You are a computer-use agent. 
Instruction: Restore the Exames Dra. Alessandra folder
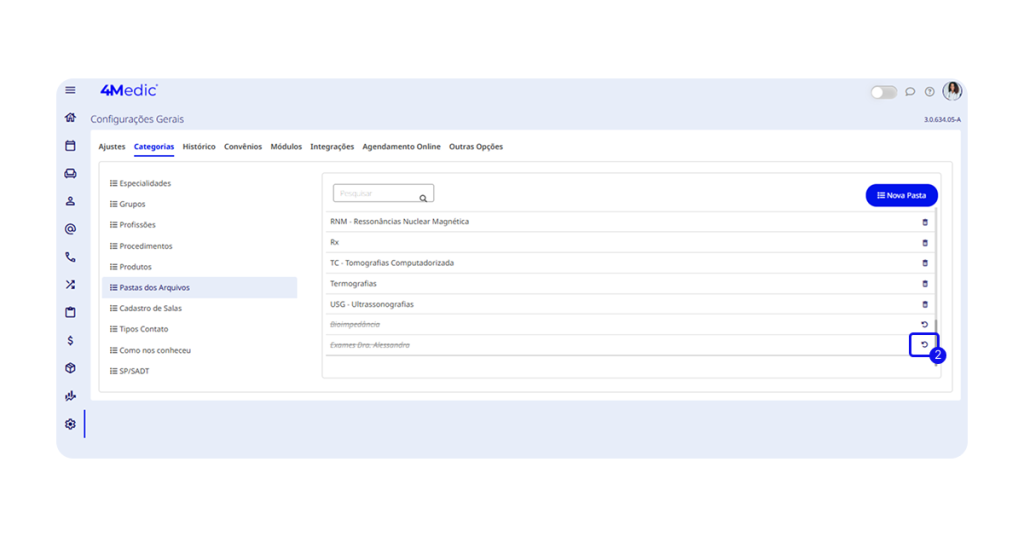(924, 345)
